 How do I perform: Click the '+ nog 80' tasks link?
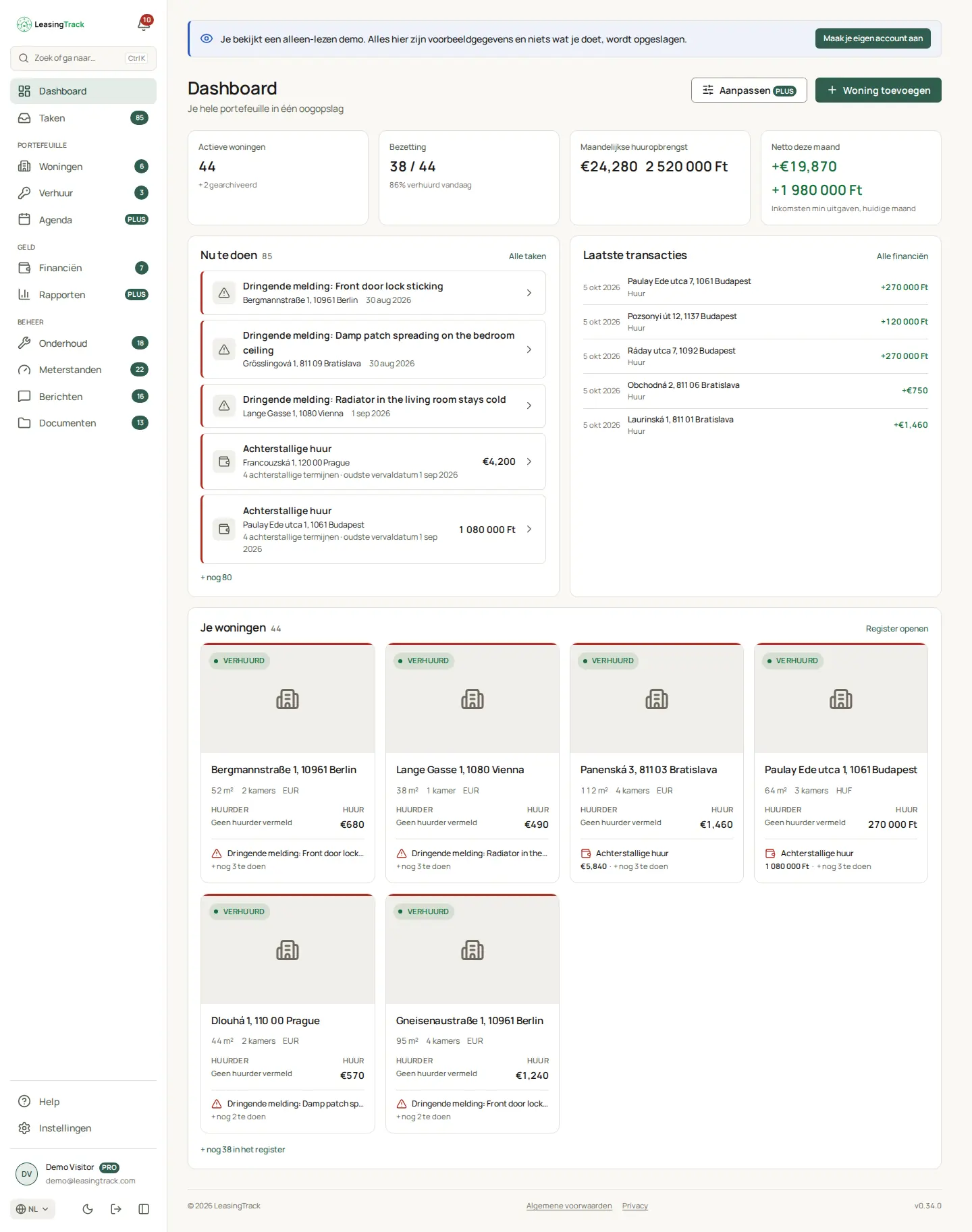[216, 578]
